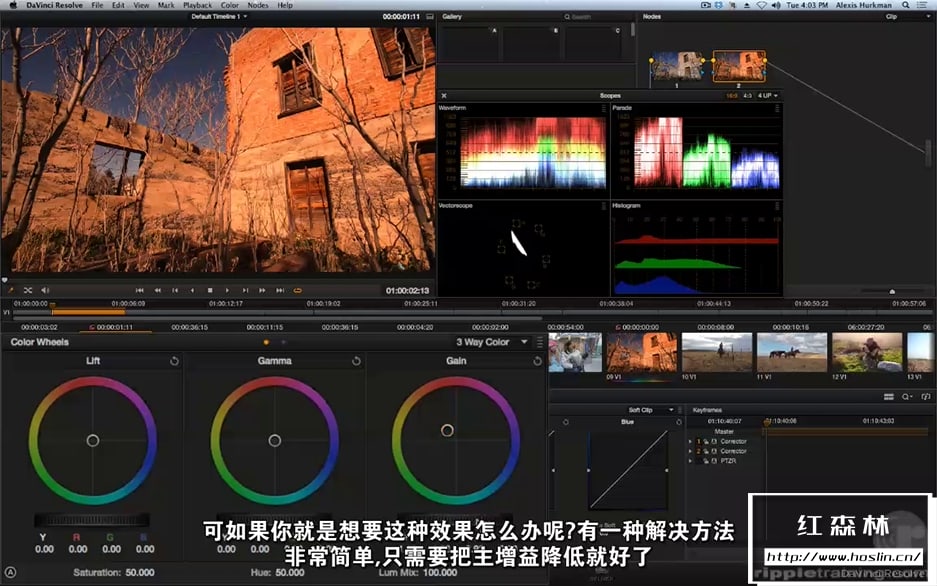Image resolution: width=937 pixels, height=586 pixels.
Task: Click the Gain color wheel control point
Action: click(x=447, y=430)
